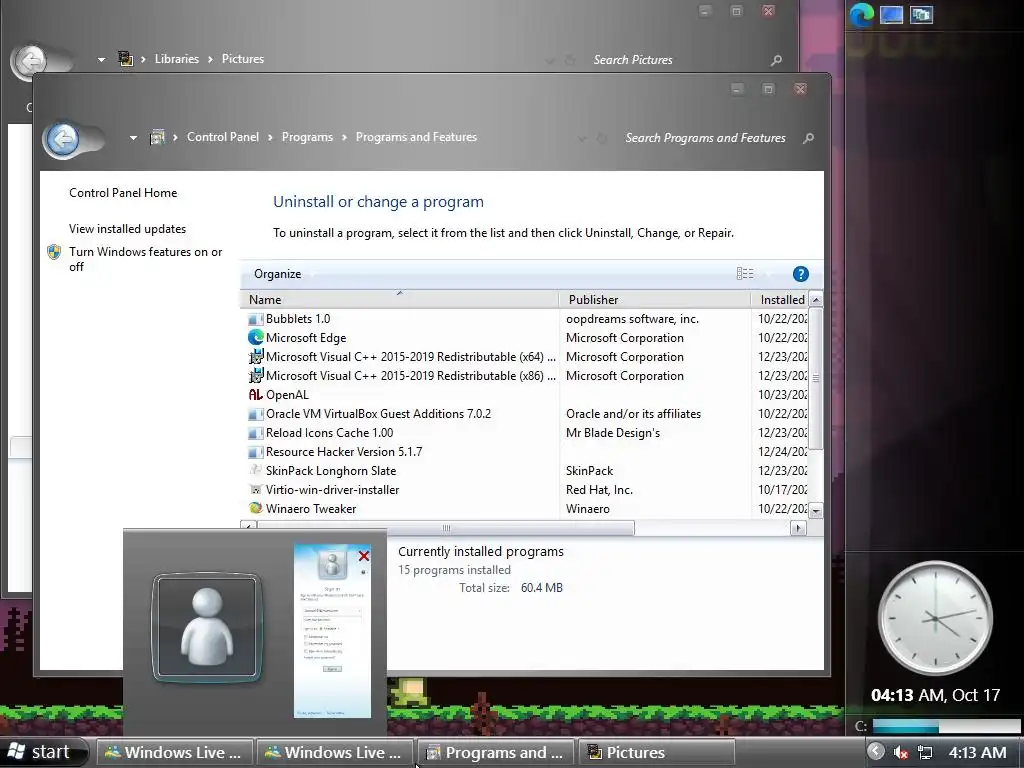Expand chevron before Libraries breadcrumb
The width and height of the screenshot is (1024, 768).
click(143, 59)
